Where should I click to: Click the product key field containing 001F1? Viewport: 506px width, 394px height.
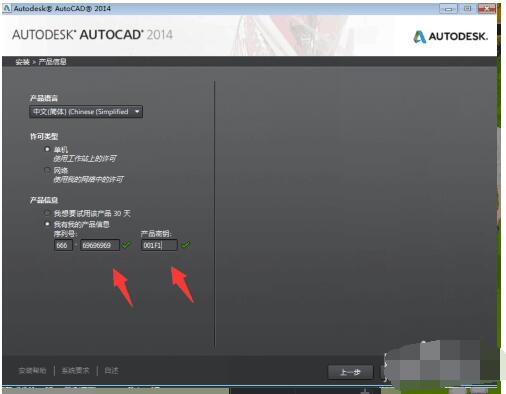(159, 245)
